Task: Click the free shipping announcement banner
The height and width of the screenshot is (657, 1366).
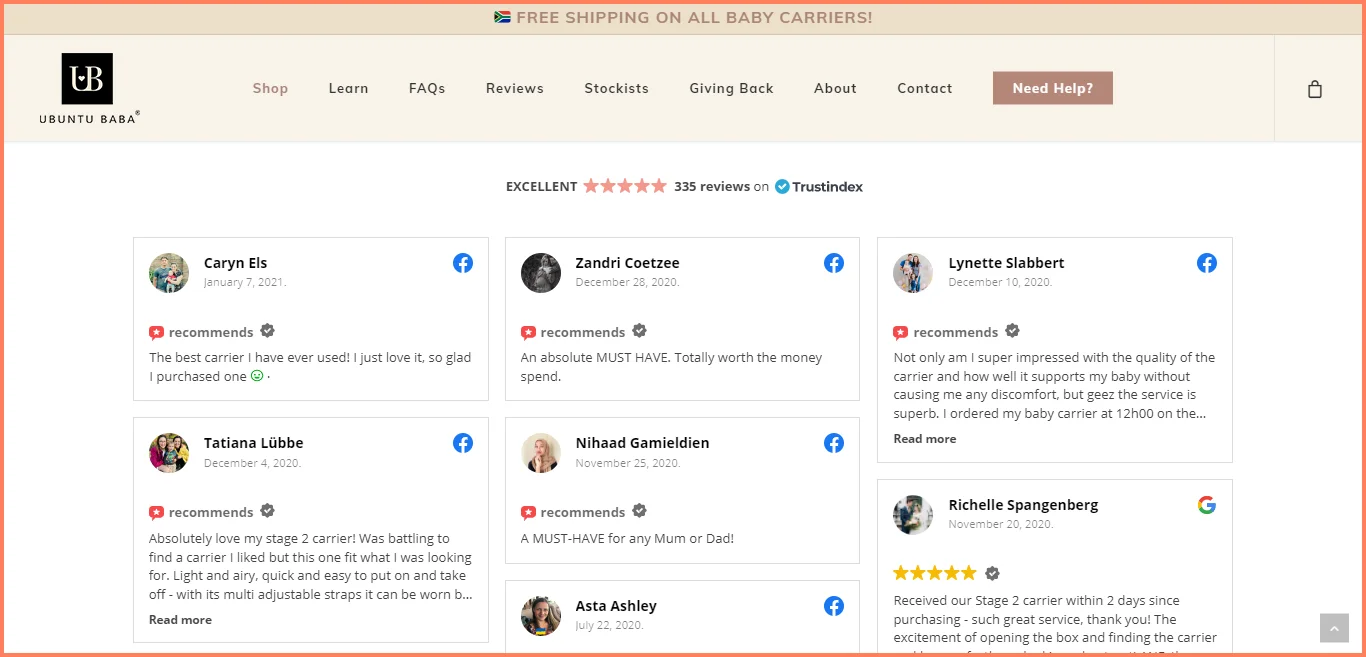Action: pos(683,18)
